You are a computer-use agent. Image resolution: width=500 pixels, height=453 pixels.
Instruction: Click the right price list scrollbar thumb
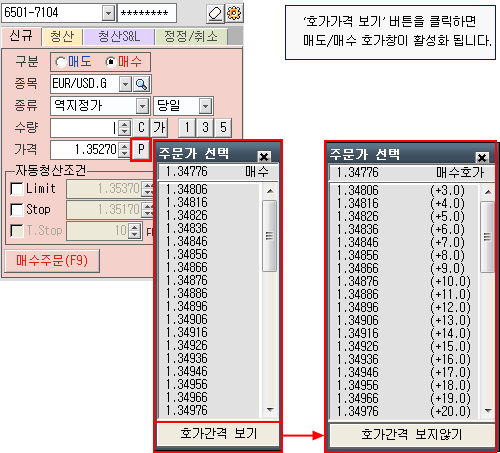coord(487,237)
